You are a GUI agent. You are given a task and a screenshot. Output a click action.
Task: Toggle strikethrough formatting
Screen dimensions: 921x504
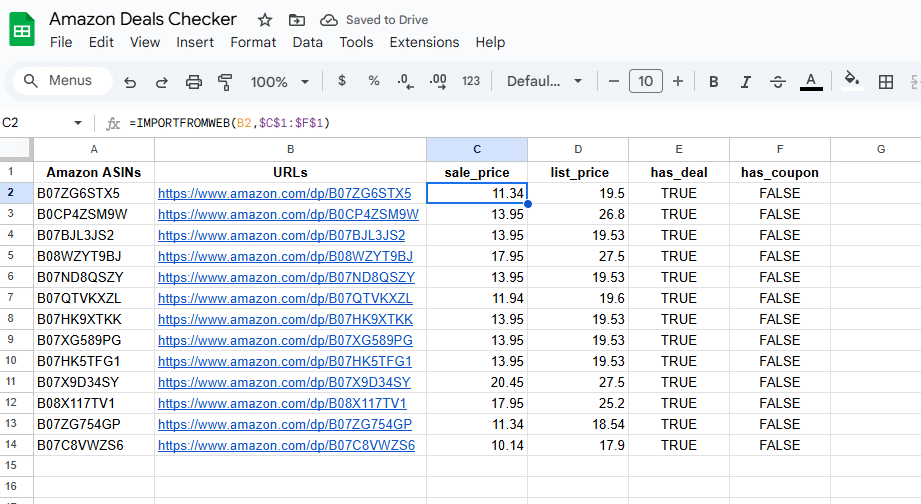coord(778,82)
